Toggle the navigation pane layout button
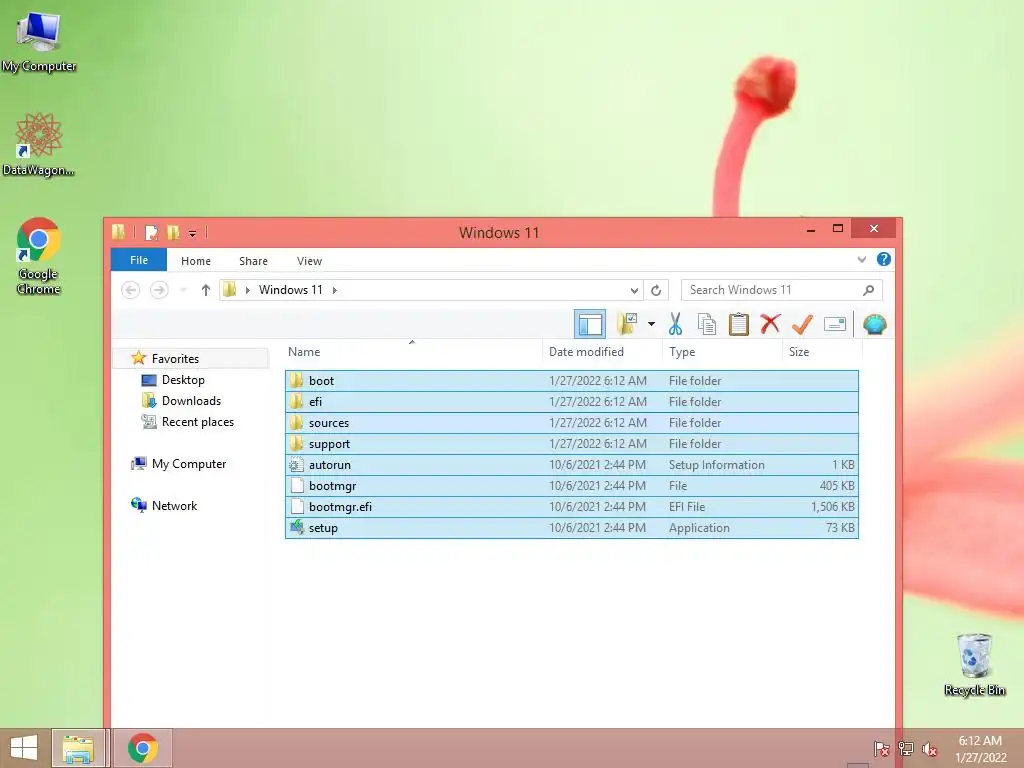Image resolution: width=1024 pixels, height=768 pixels. [590, 324]
